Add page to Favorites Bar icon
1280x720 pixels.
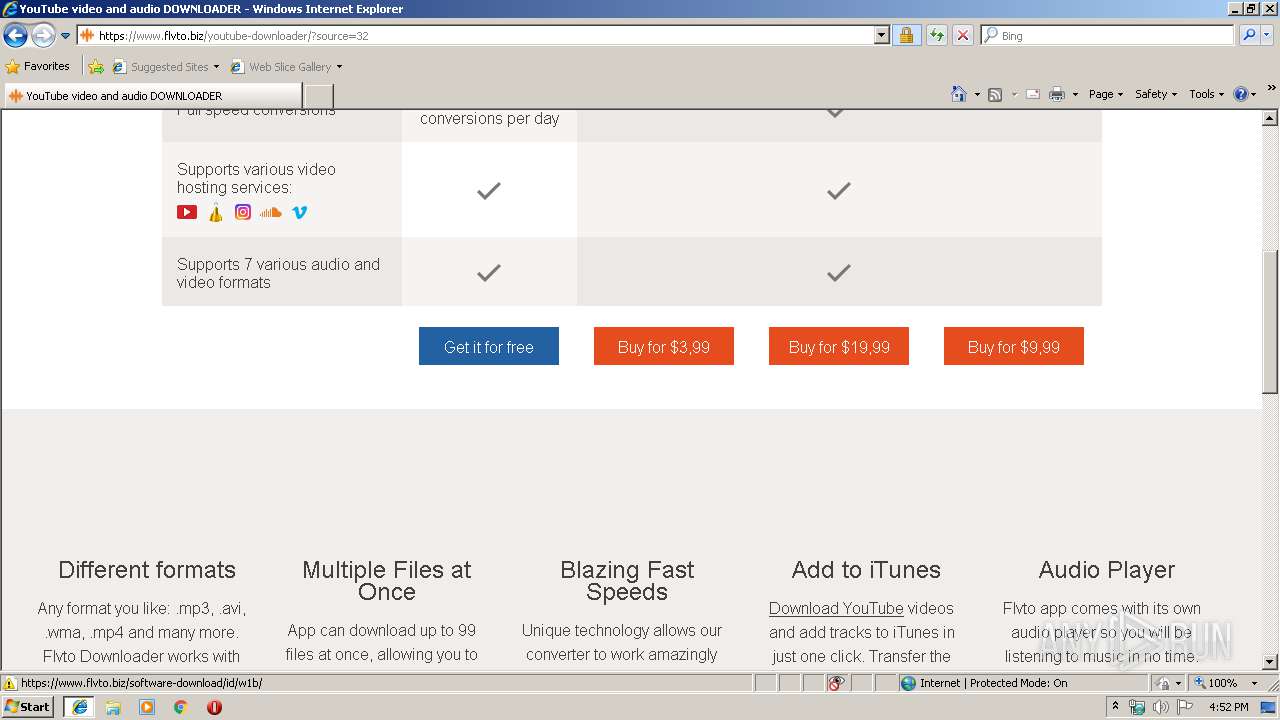(x=96, y=67)
